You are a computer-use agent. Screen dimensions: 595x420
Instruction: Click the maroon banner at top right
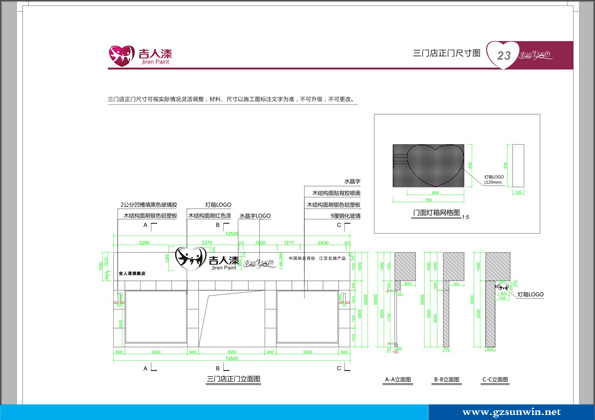530,55
